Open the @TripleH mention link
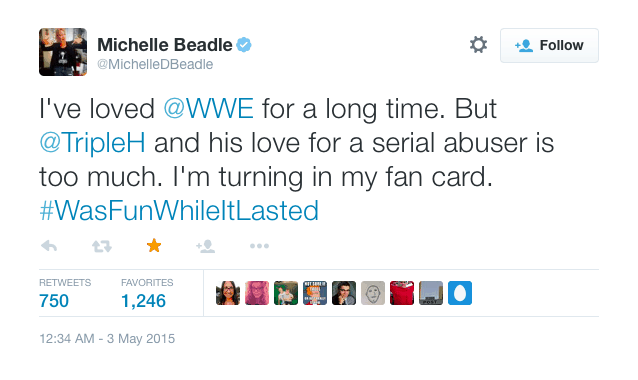 point(92,143)
